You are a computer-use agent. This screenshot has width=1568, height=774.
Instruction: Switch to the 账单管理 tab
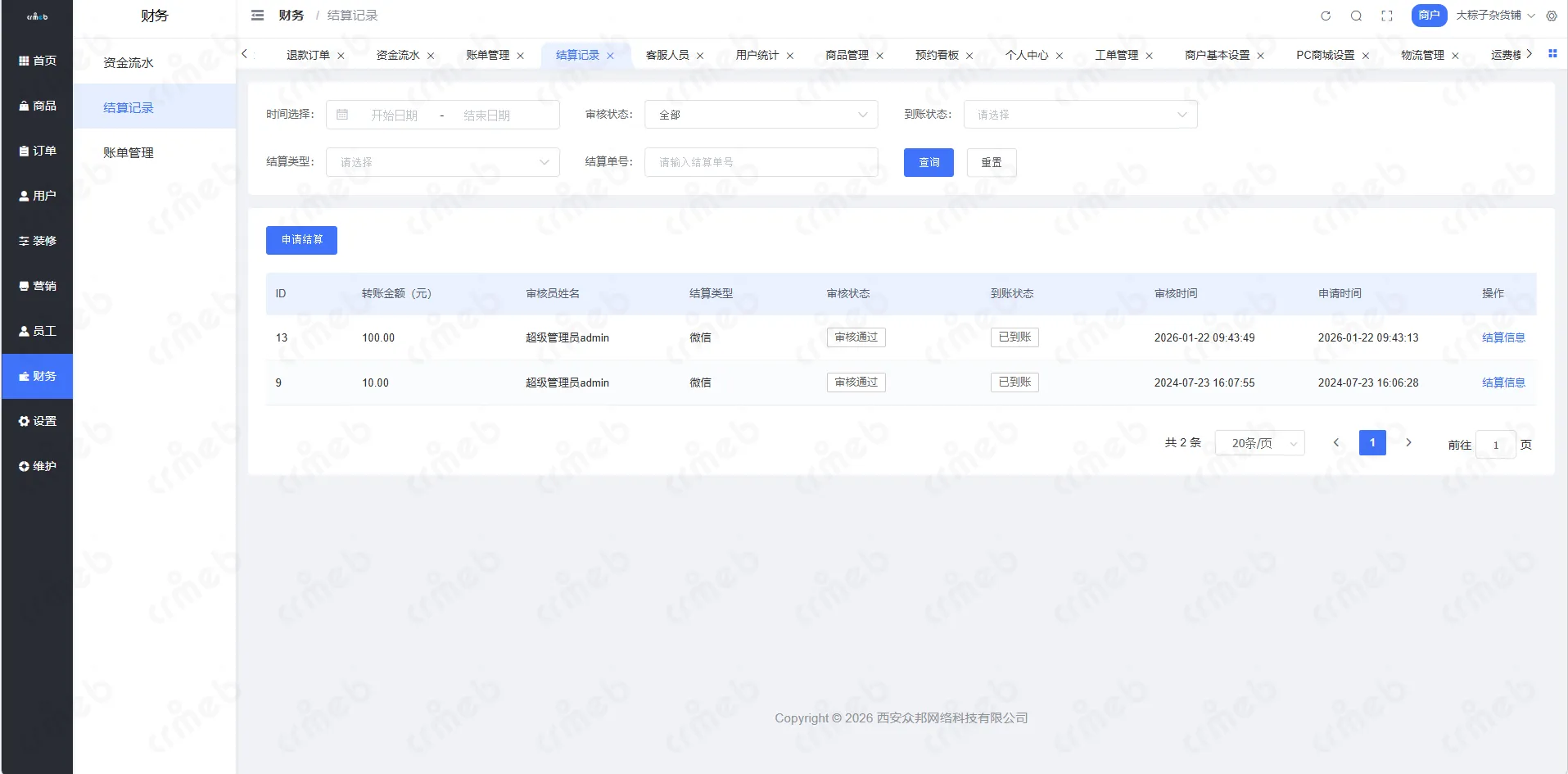(488, 55)
